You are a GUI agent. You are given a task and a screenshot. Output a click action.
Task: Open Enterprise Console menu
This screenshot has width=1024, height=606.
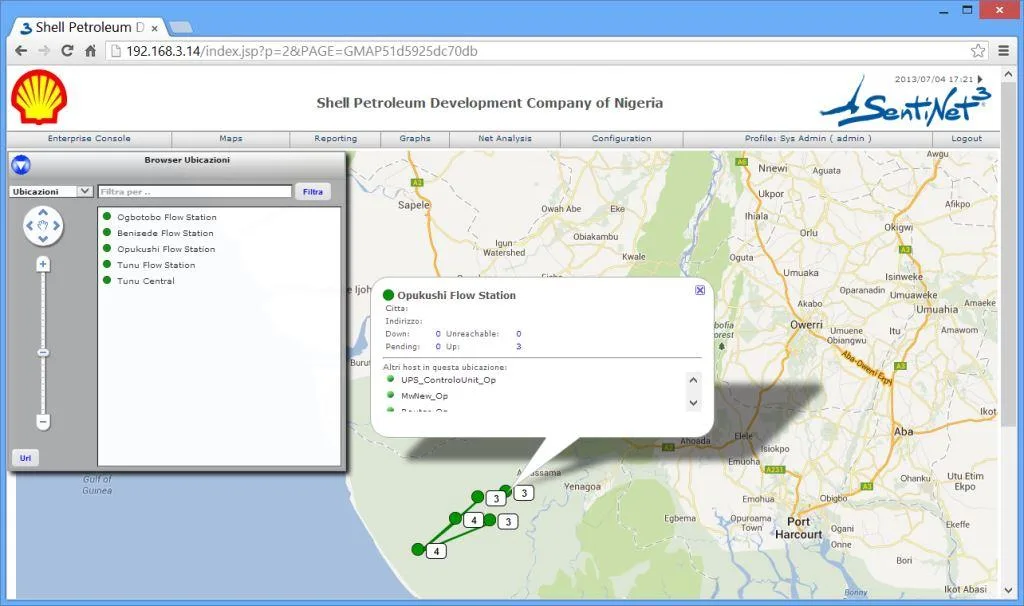pos(89,138)
